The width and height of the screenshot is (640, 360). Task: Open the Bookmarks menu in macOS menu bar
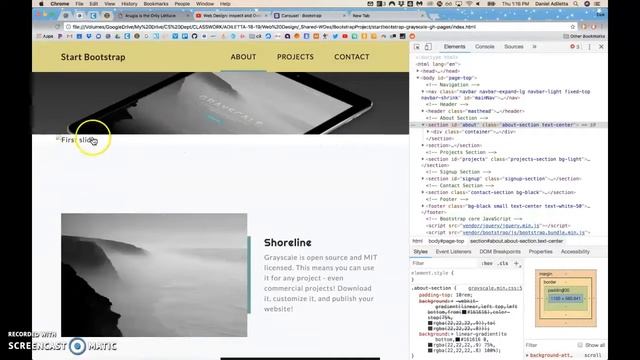click(156, 4)
